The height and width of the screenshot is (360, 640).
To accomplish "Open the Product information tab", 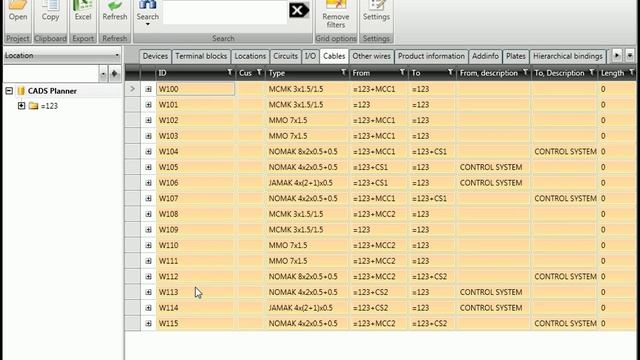I will pos(431,56).
